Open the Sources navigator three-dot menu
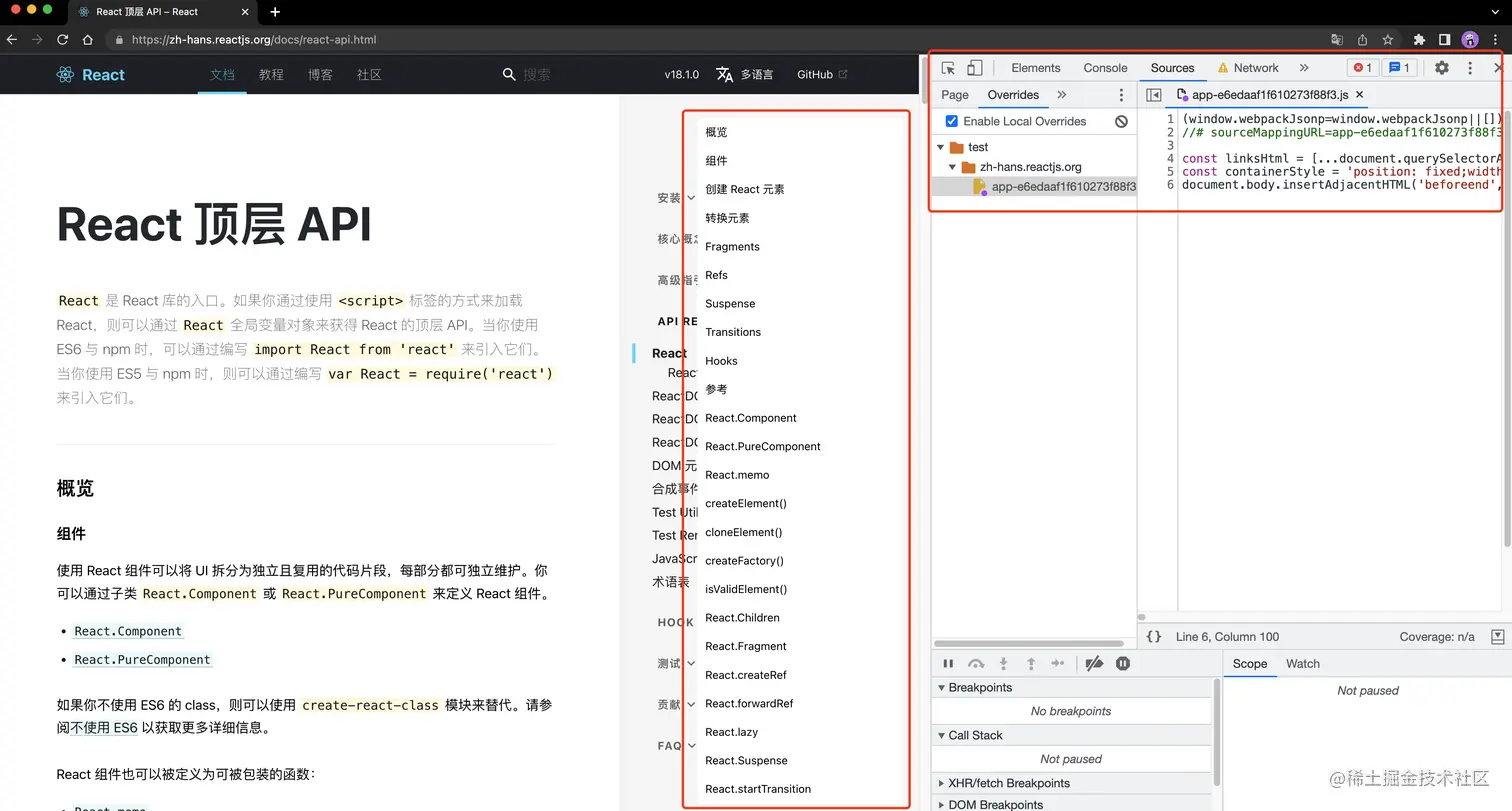This screenshot has width=1512, height=811. coord(1121,95)
